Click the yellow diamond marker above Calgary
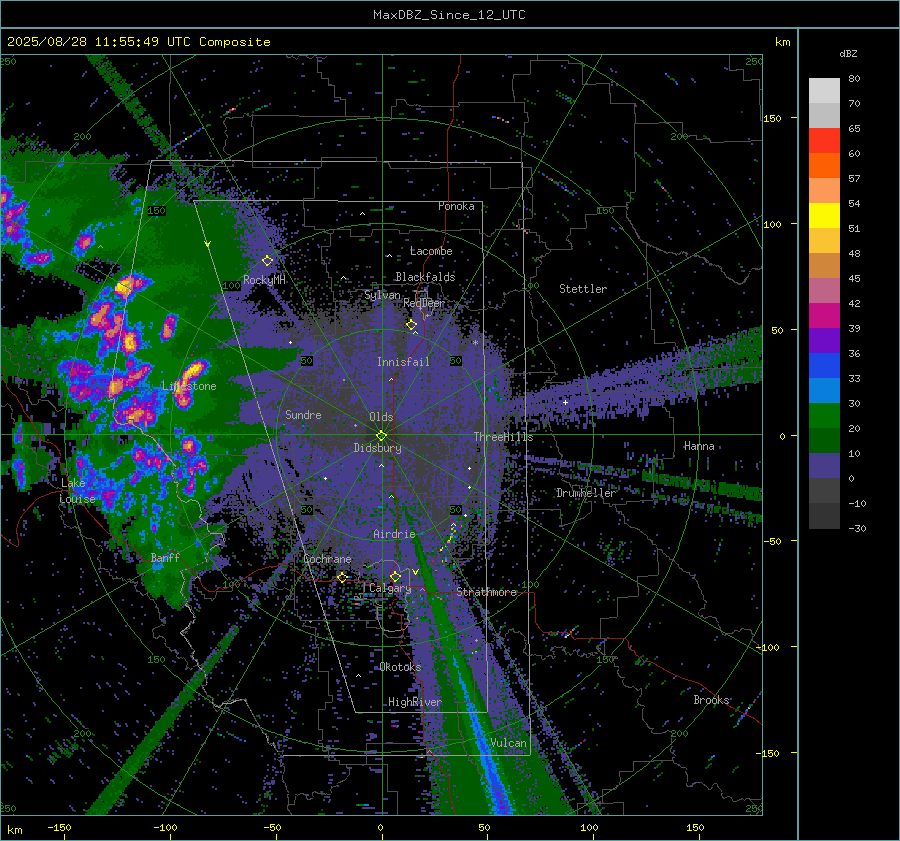The height and width of the screenshot is (841, 900). point(395,576)
